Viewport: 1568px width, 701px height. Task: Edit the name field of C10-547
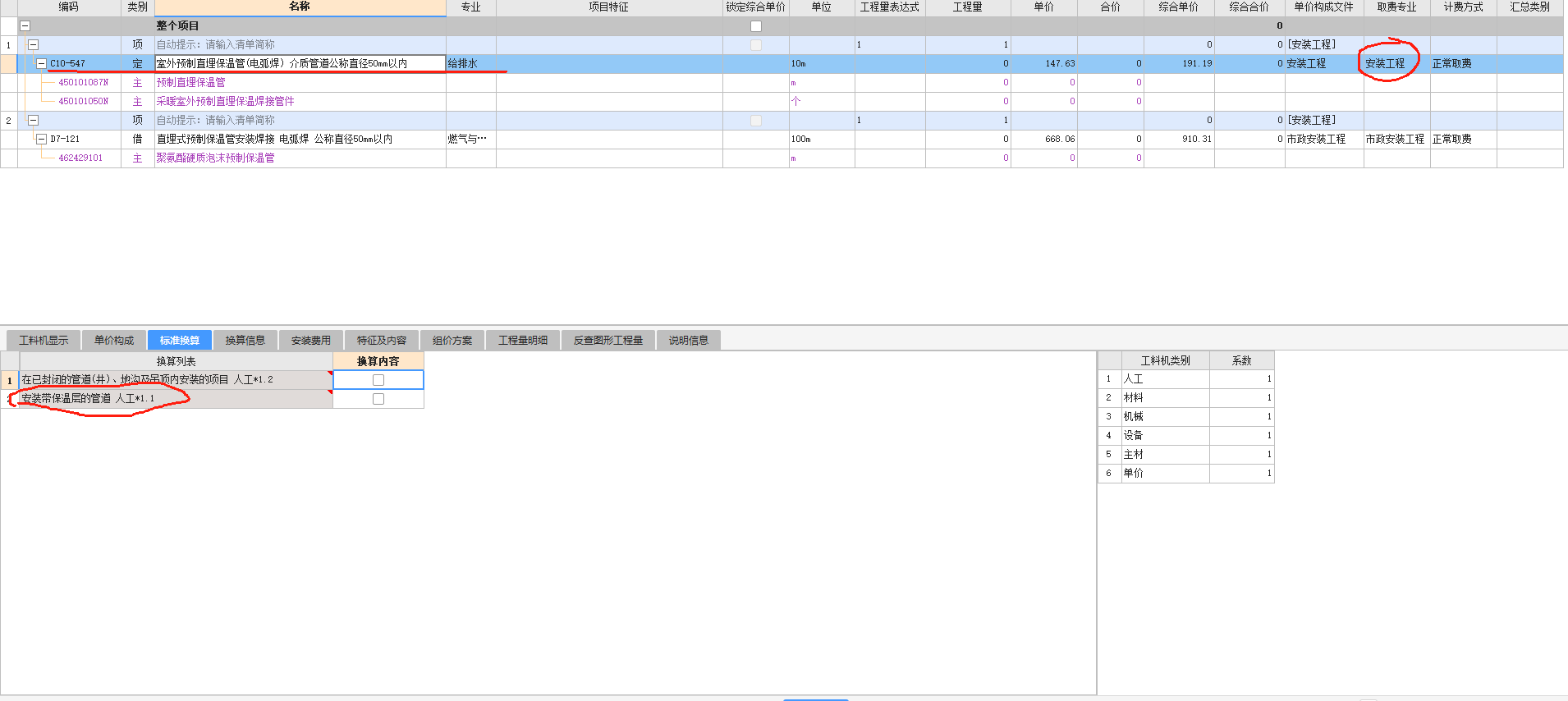[300, 64]
